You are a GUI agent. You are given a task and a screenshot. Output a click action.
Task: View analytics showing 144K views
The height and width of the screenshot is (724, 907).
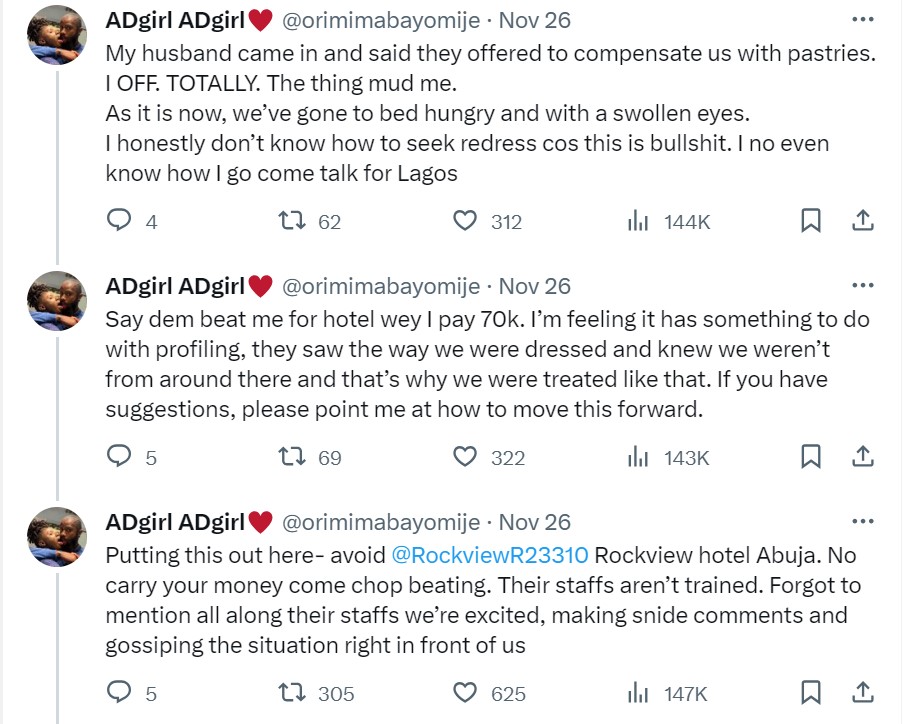(x=639, y=222)
